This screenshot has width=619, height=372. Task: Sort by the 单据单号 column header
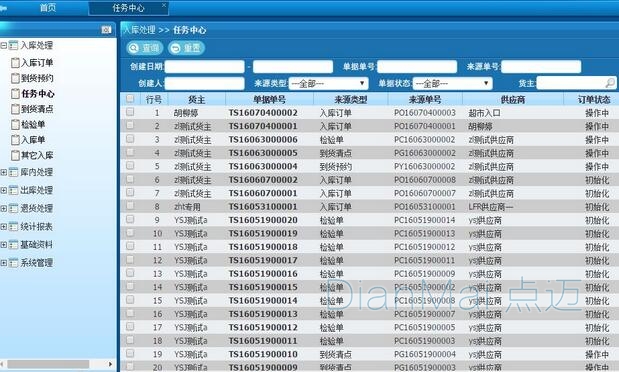tap(269, 99)
